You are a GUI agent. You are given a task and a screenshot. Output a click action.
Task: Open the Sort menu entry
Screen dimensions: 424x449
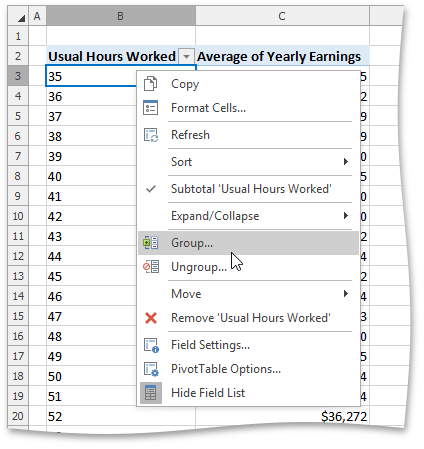248,162
